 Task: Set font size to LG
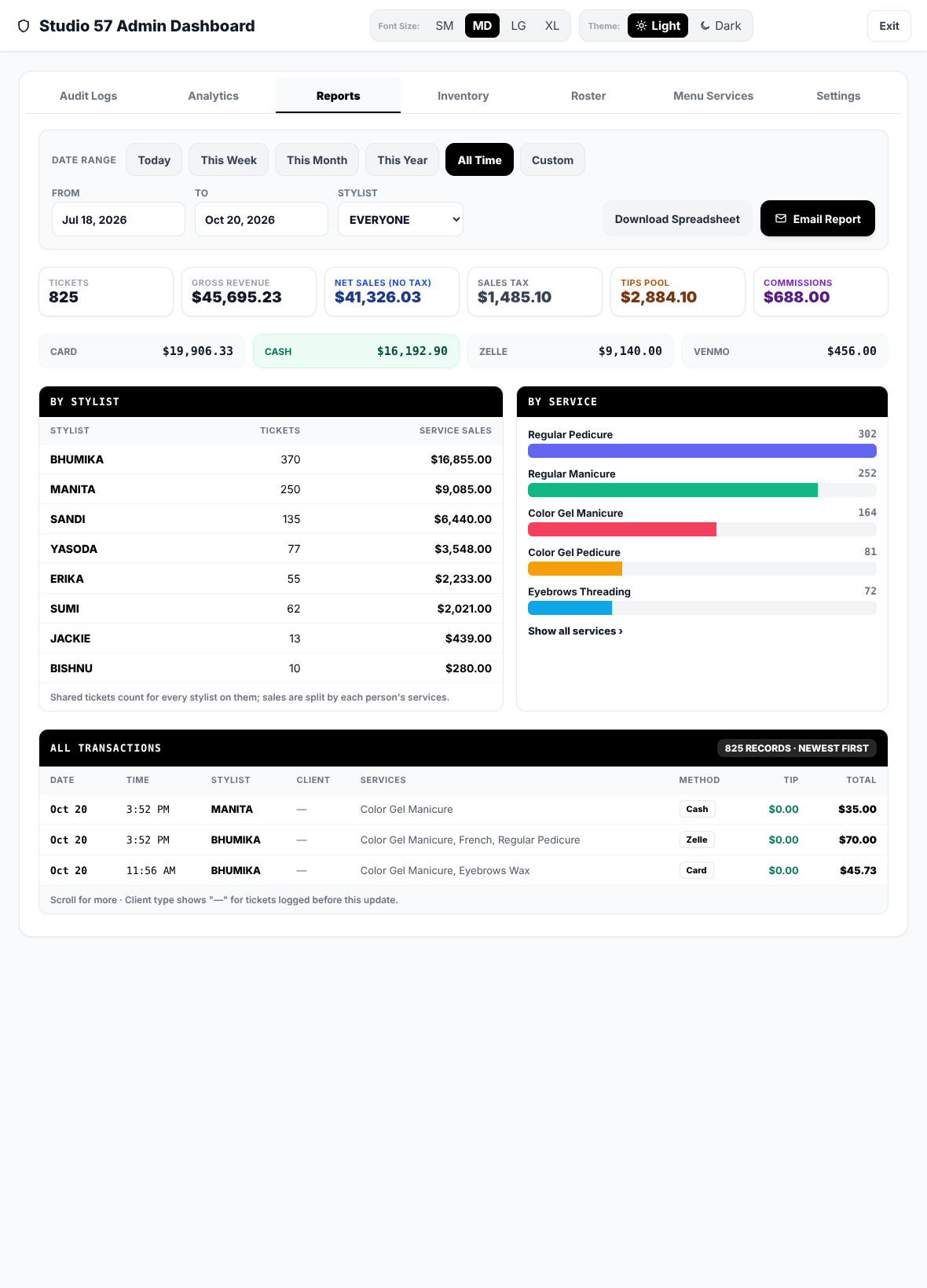[x=518, y=26]
